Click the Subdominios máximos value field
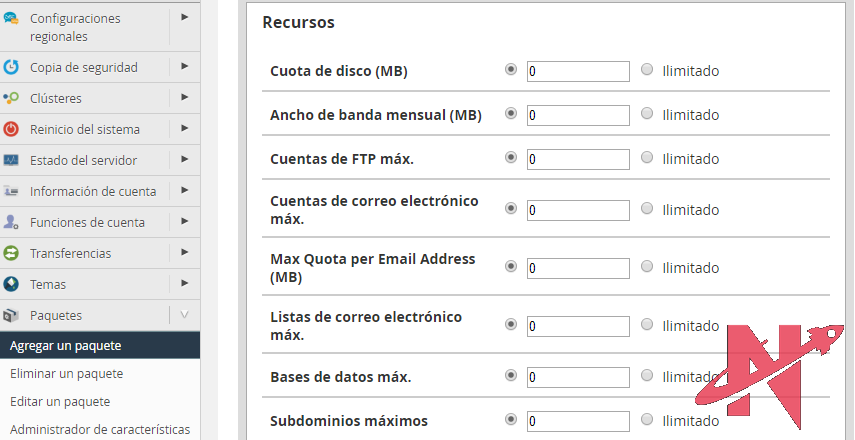 coord(578,421)
